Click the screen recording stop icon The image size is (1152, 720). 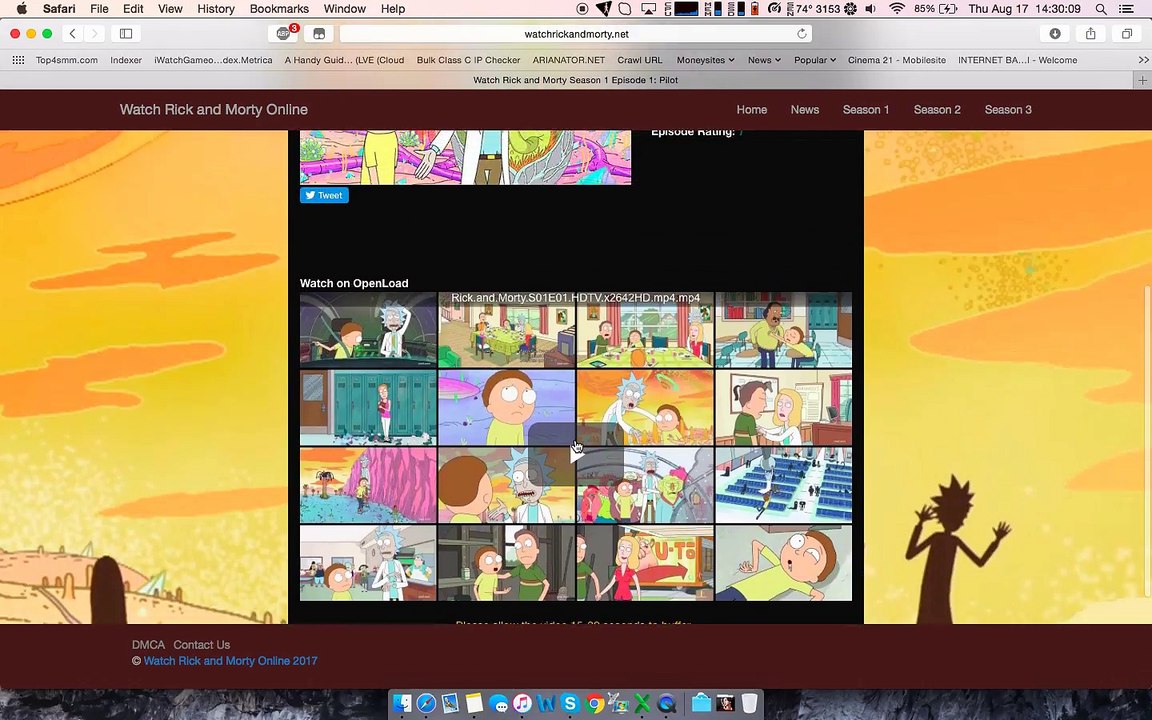coord(582,9)
